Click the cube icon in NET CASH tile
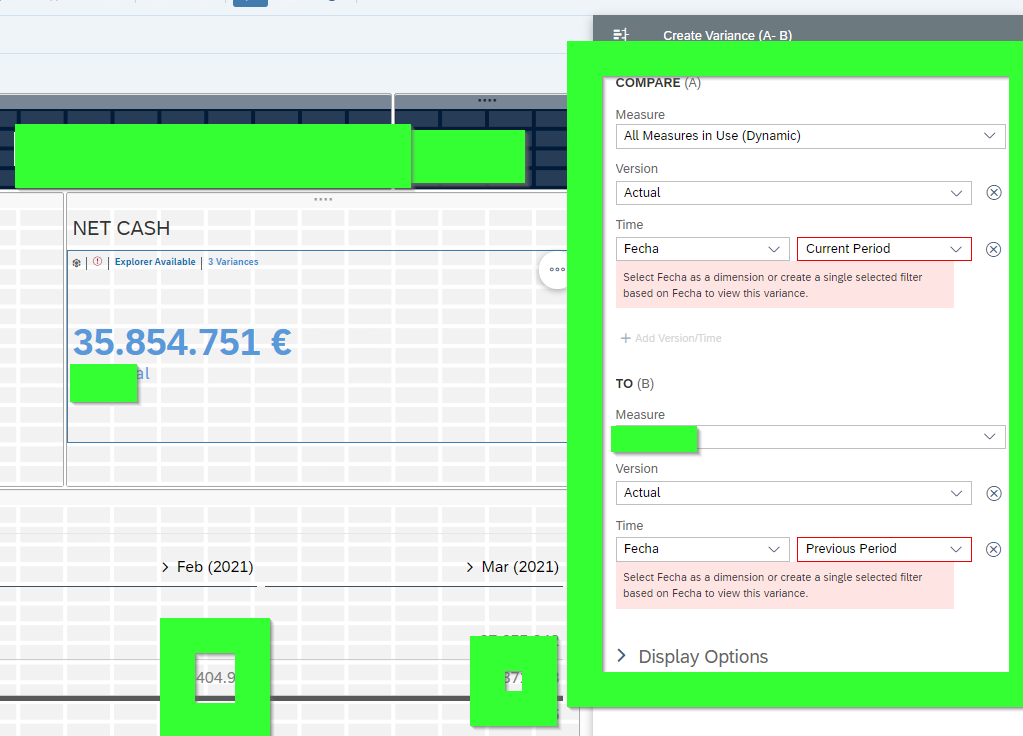The height and width of the screenshot is (736, 1023). click(77, 262)
